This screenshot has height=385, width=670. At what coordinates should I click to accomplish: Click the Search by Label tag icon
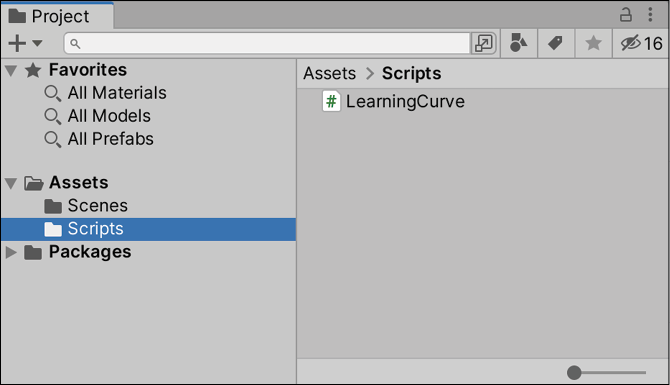click(555, 43)
